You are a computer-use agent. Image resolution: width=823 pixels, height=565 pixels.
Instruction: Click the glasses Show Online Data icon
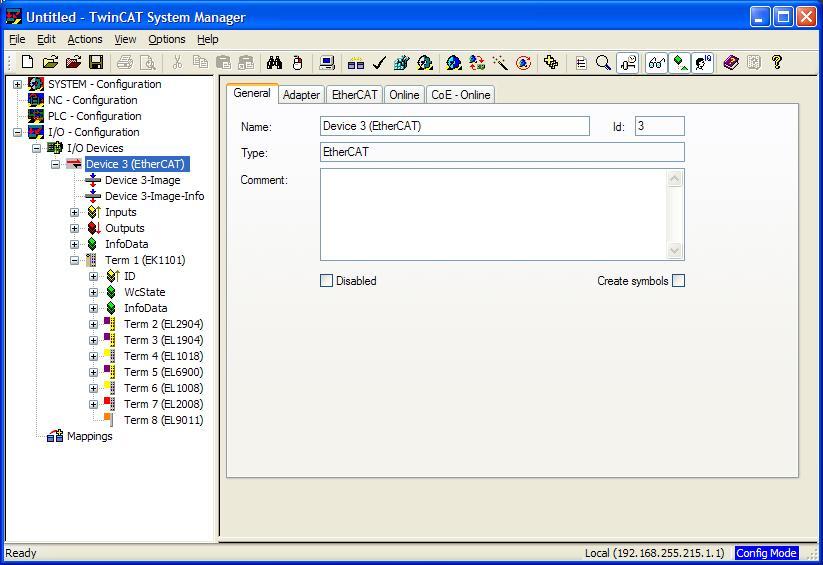point(656,63)
